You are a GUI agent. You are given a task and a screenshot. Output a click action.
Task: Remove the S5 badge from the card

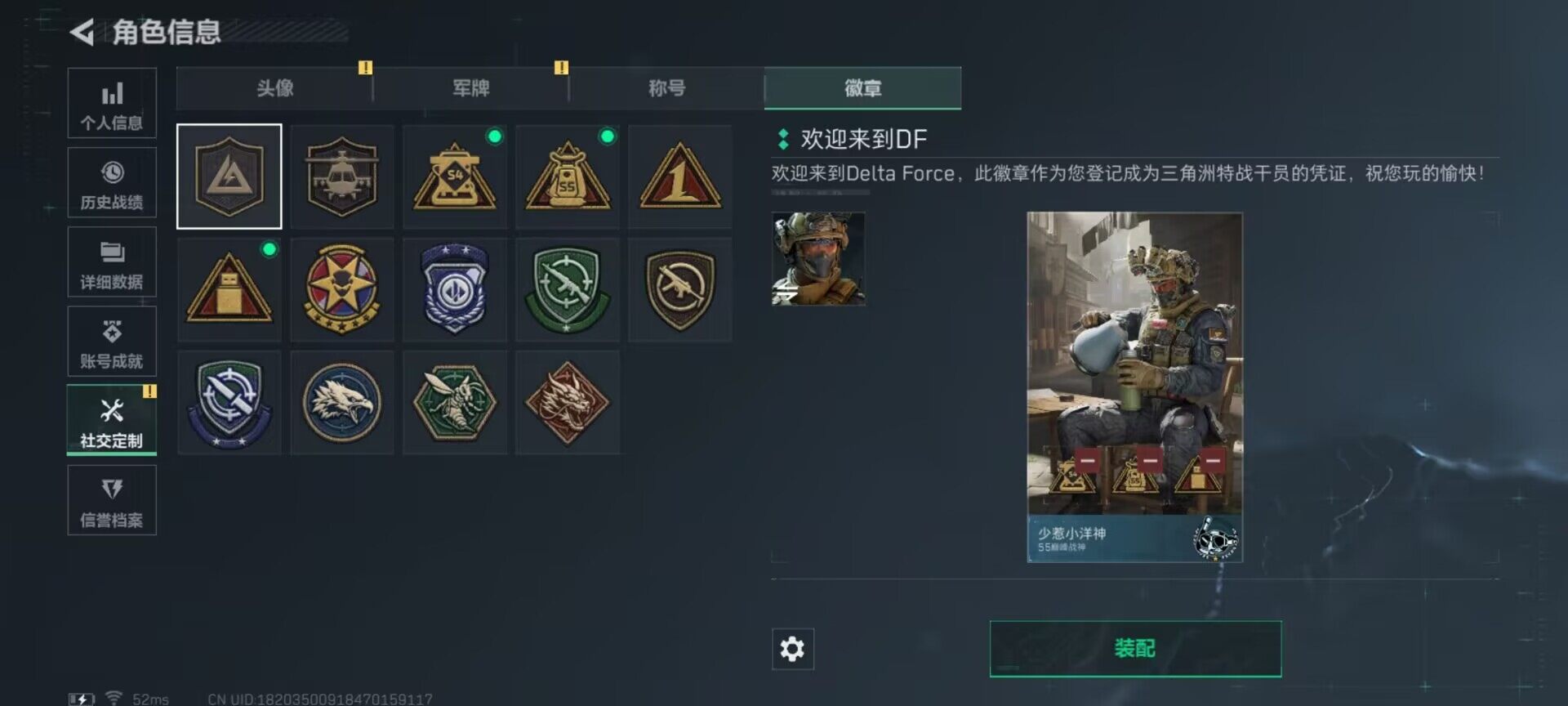[x=1149, y=461]
